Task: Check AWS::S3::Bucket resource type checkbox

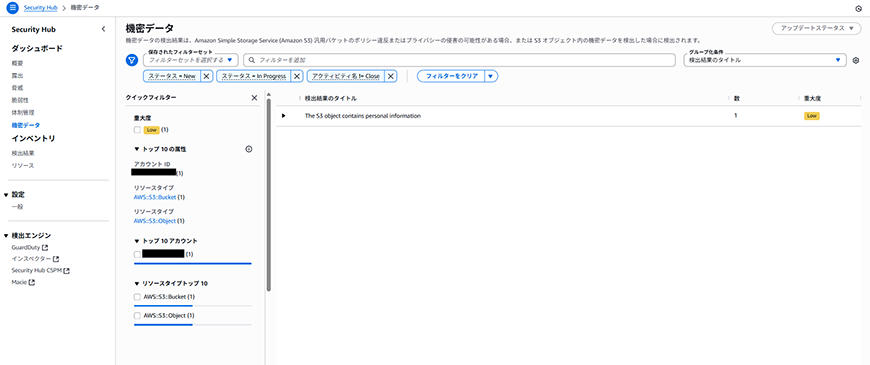Action: [x=137, y=297]
